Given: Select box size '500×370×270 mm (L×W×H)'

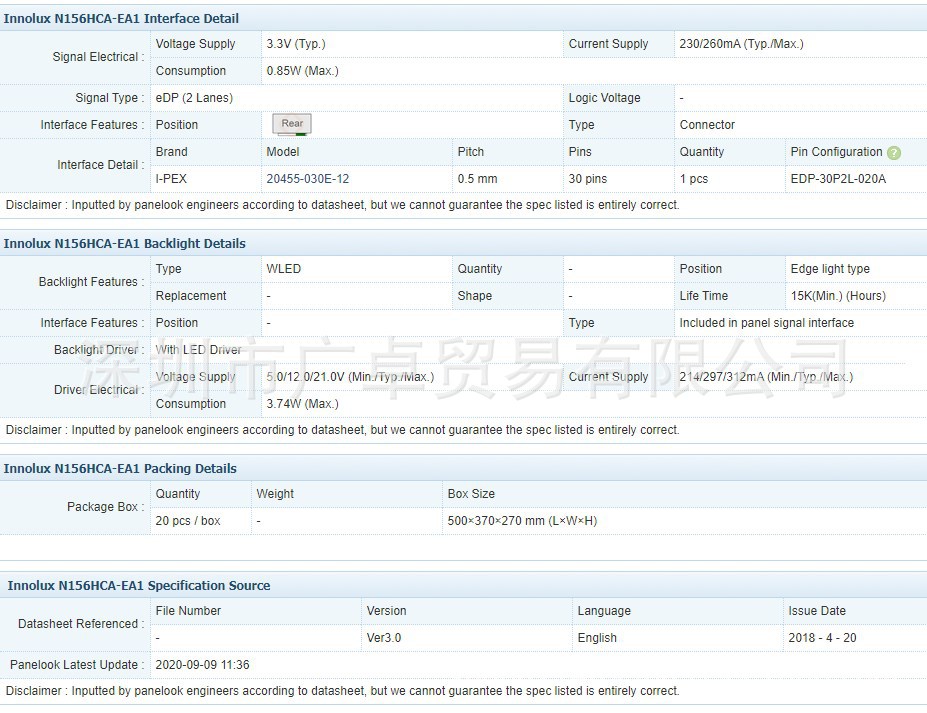Looking at the screenshot, I should tap(522, 521).
